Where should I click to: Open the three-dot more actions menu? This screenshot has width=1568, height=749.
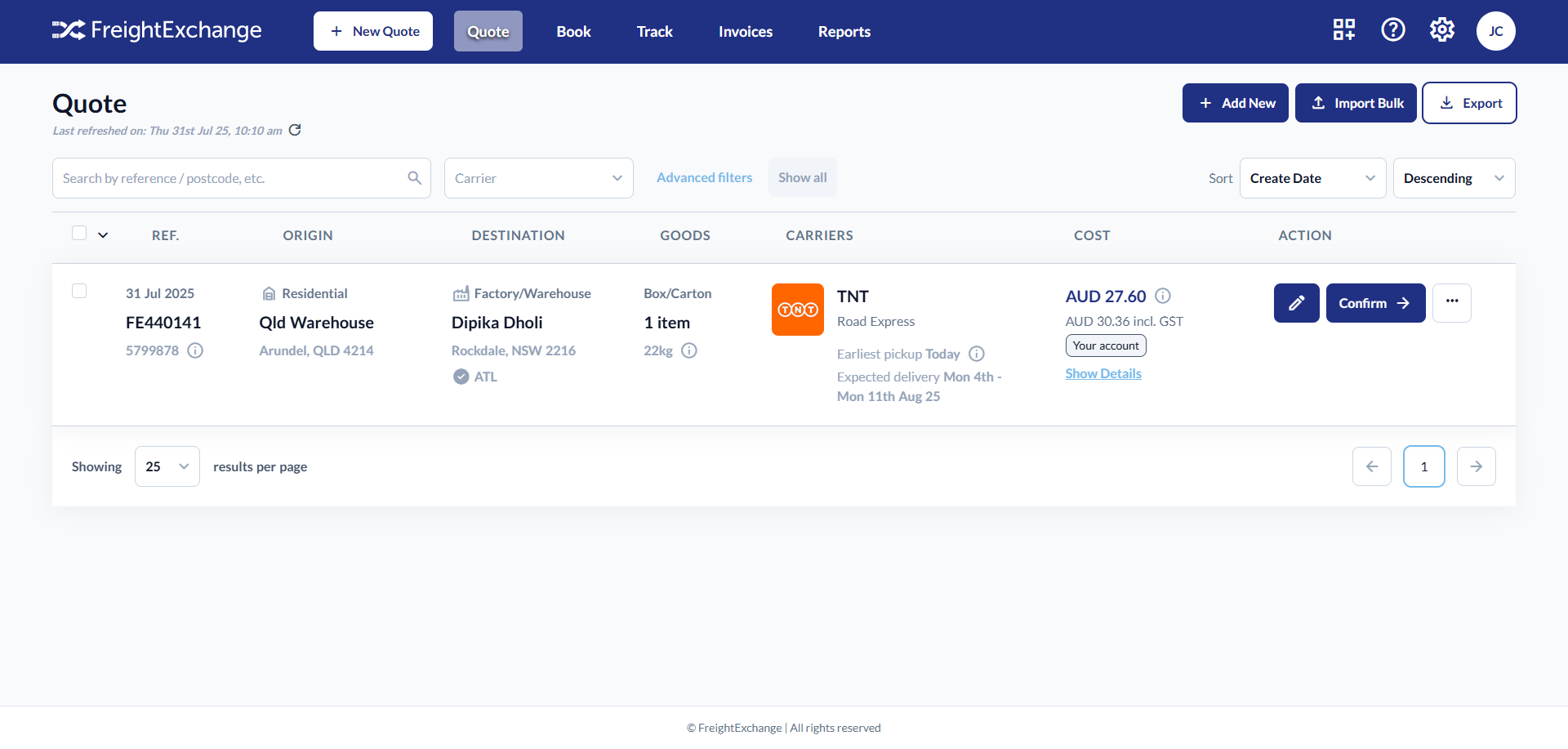(1452, 303)
